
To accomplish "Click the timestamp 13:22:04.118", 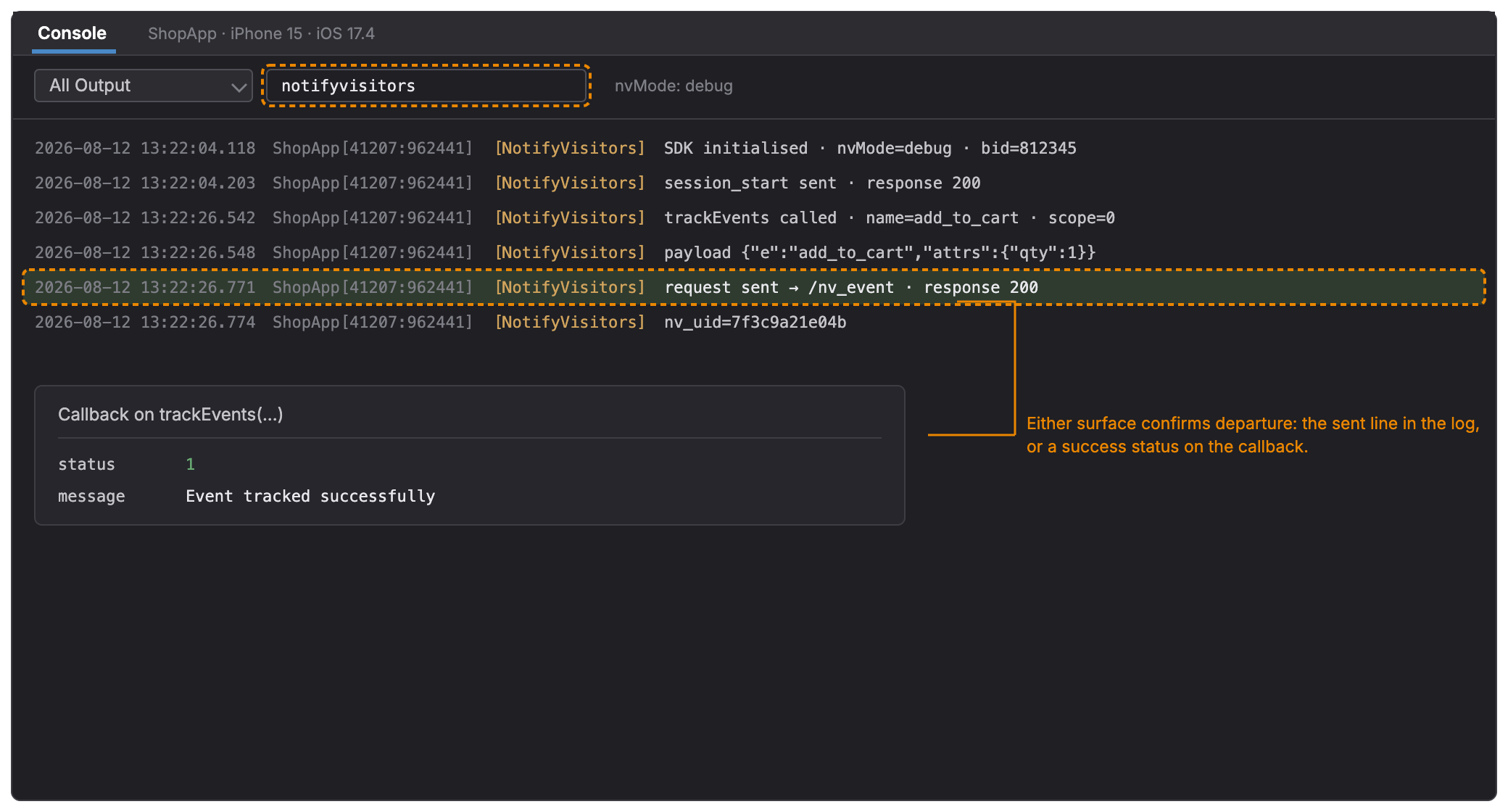I will point(198,148).
